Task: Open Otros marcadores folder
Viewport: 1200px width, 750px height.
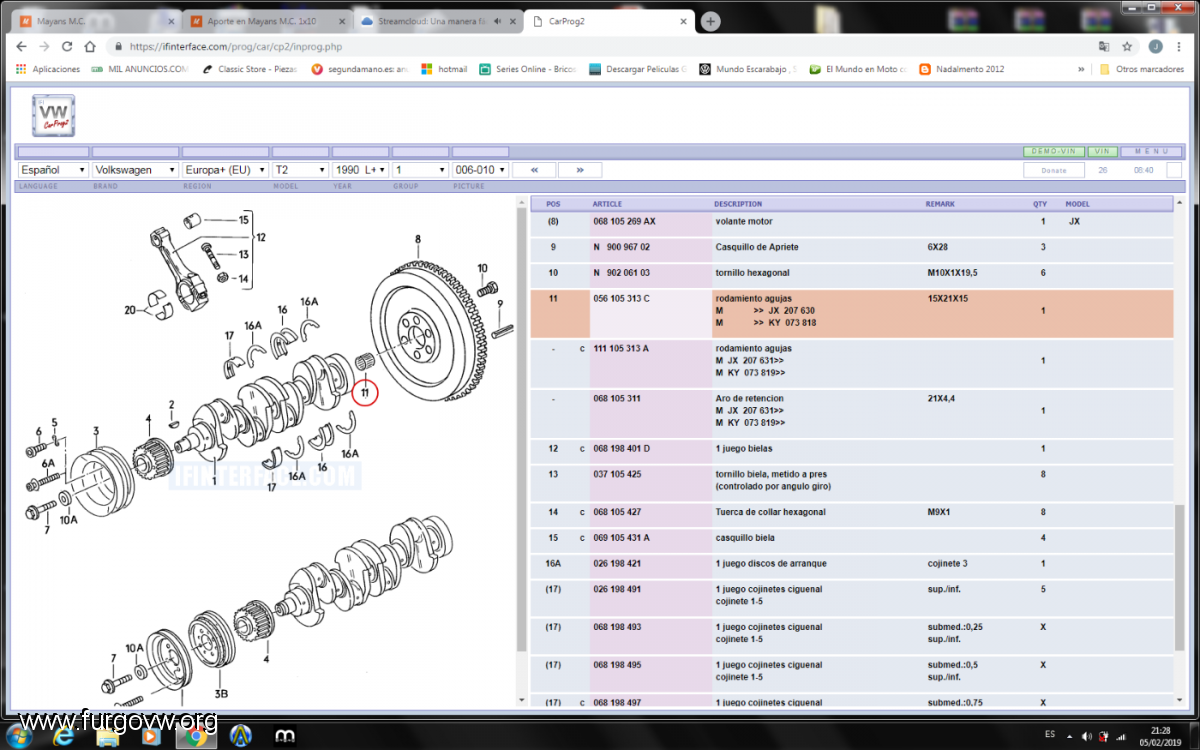Action: [x=1140, y=69]
